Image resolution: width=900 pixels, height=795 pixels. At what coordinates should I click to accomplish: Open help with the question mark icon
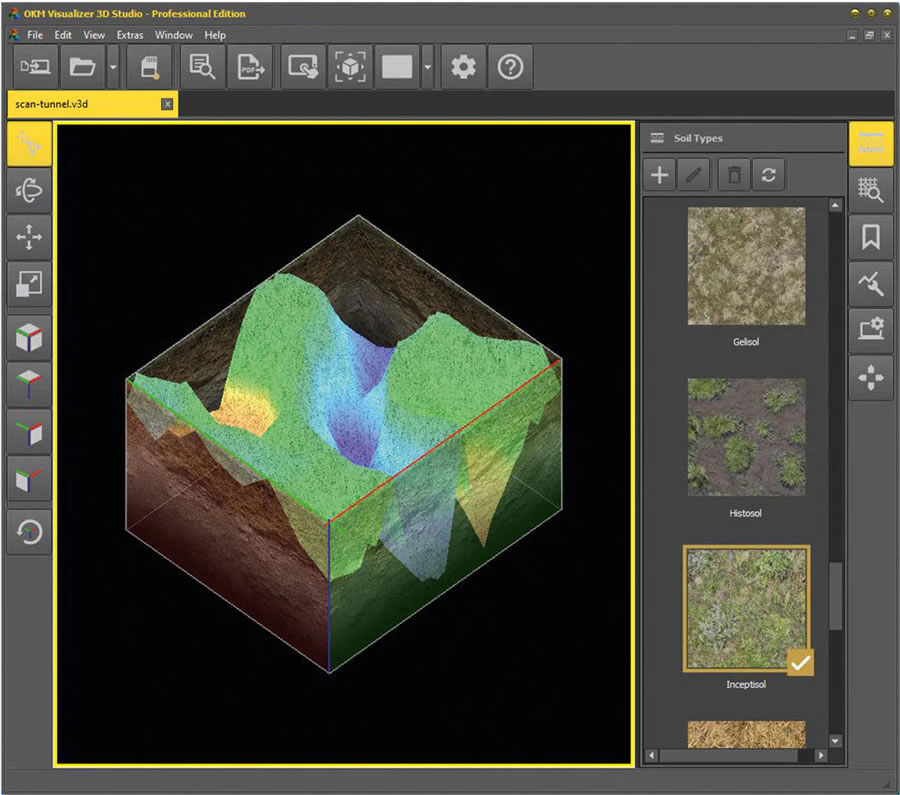tap(510, 67)
